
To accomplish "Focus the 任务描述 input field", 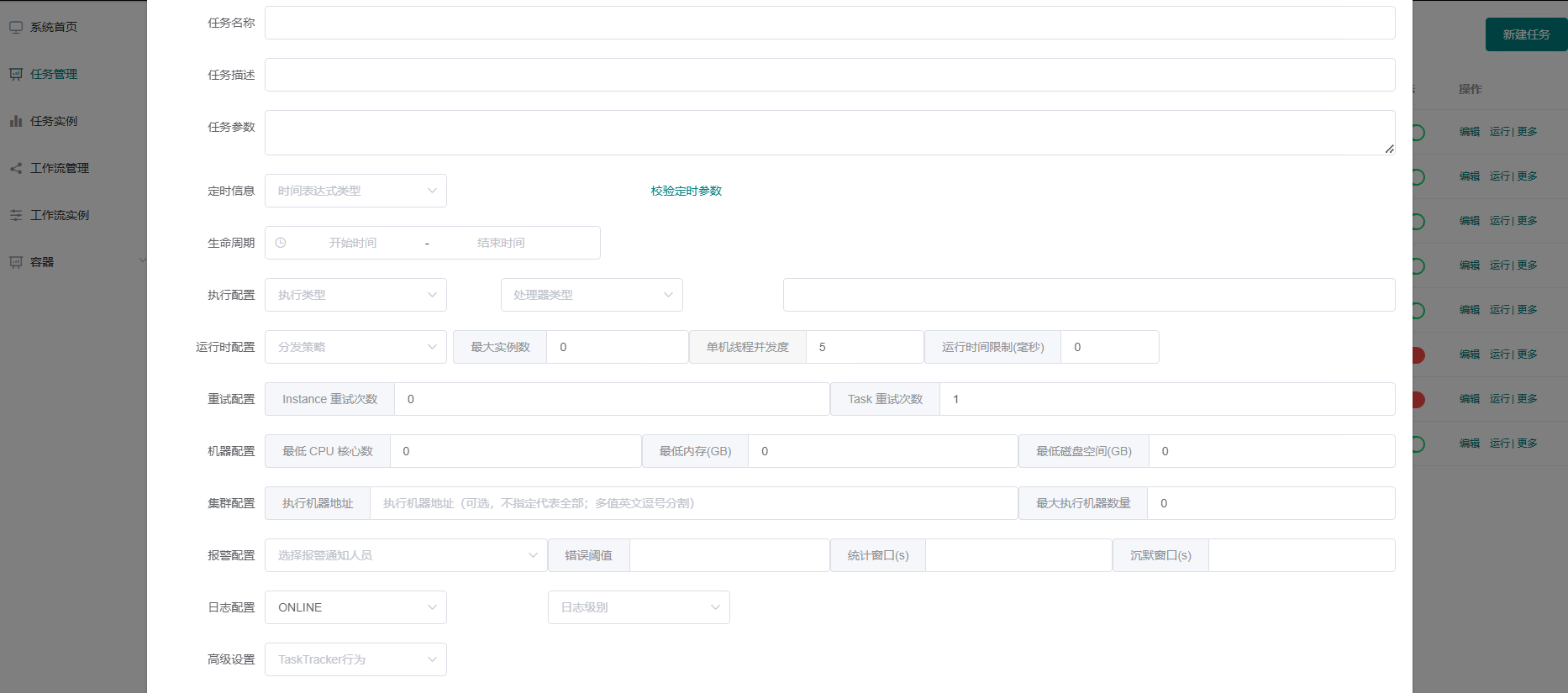I will (x=830, y=75).
